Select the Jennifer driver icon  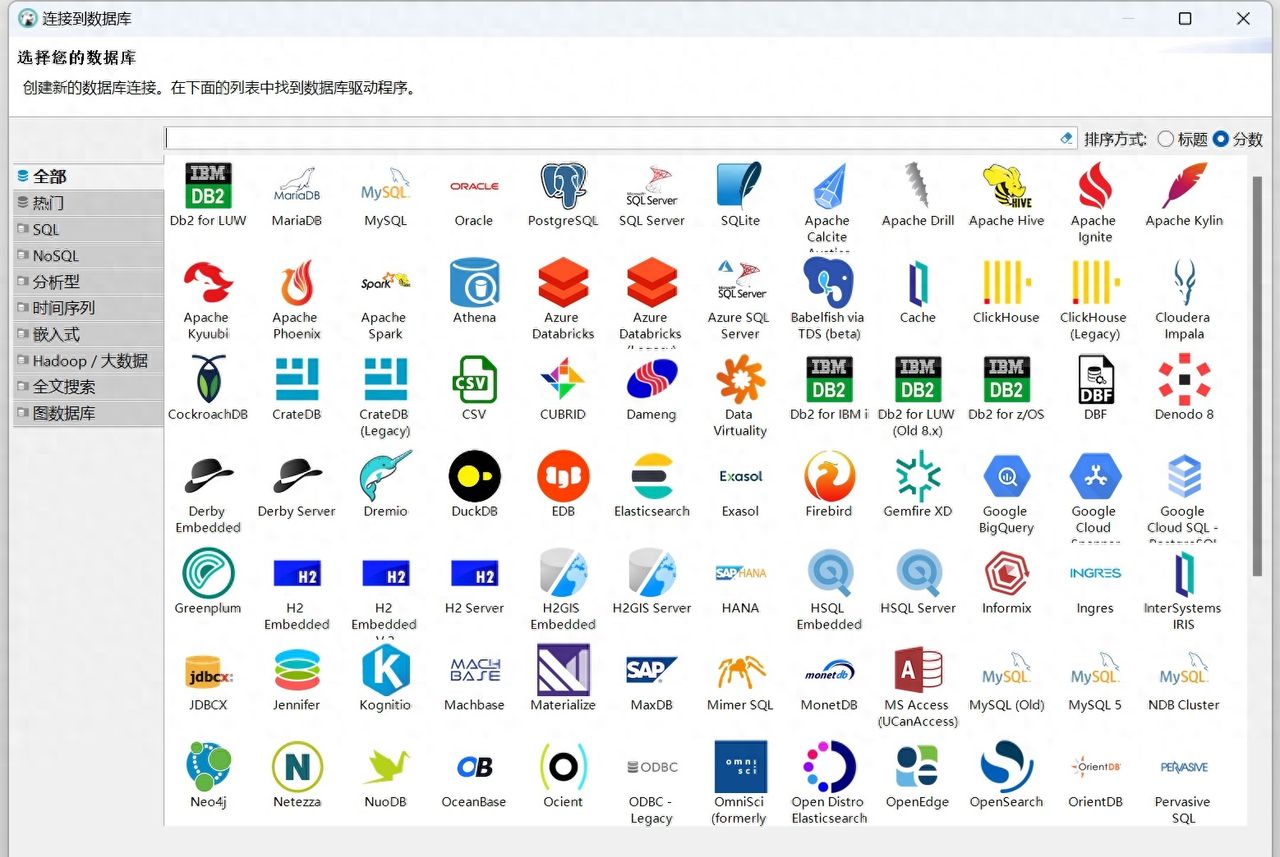(x=296, y=671)
